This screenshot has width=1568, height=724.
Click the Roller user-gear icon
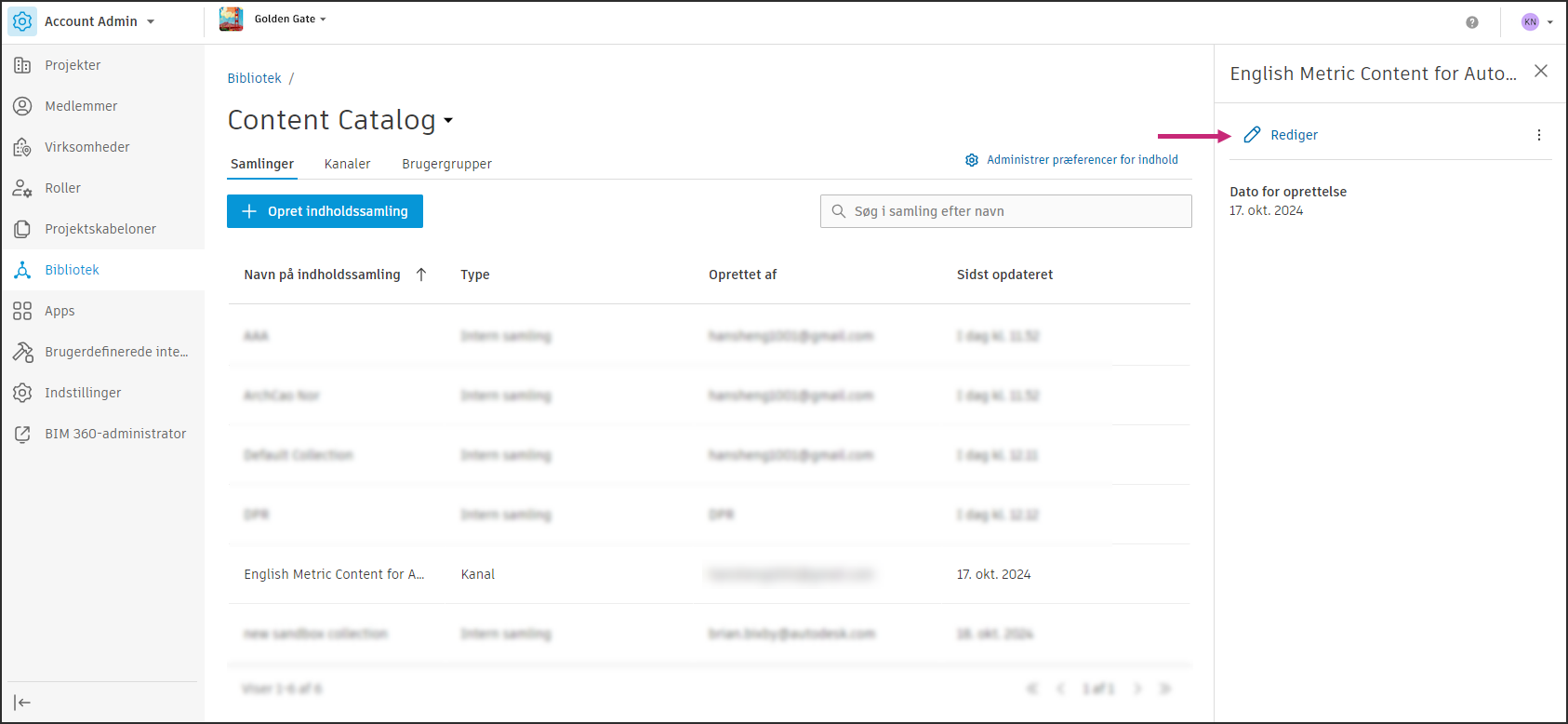pos(22,188)
